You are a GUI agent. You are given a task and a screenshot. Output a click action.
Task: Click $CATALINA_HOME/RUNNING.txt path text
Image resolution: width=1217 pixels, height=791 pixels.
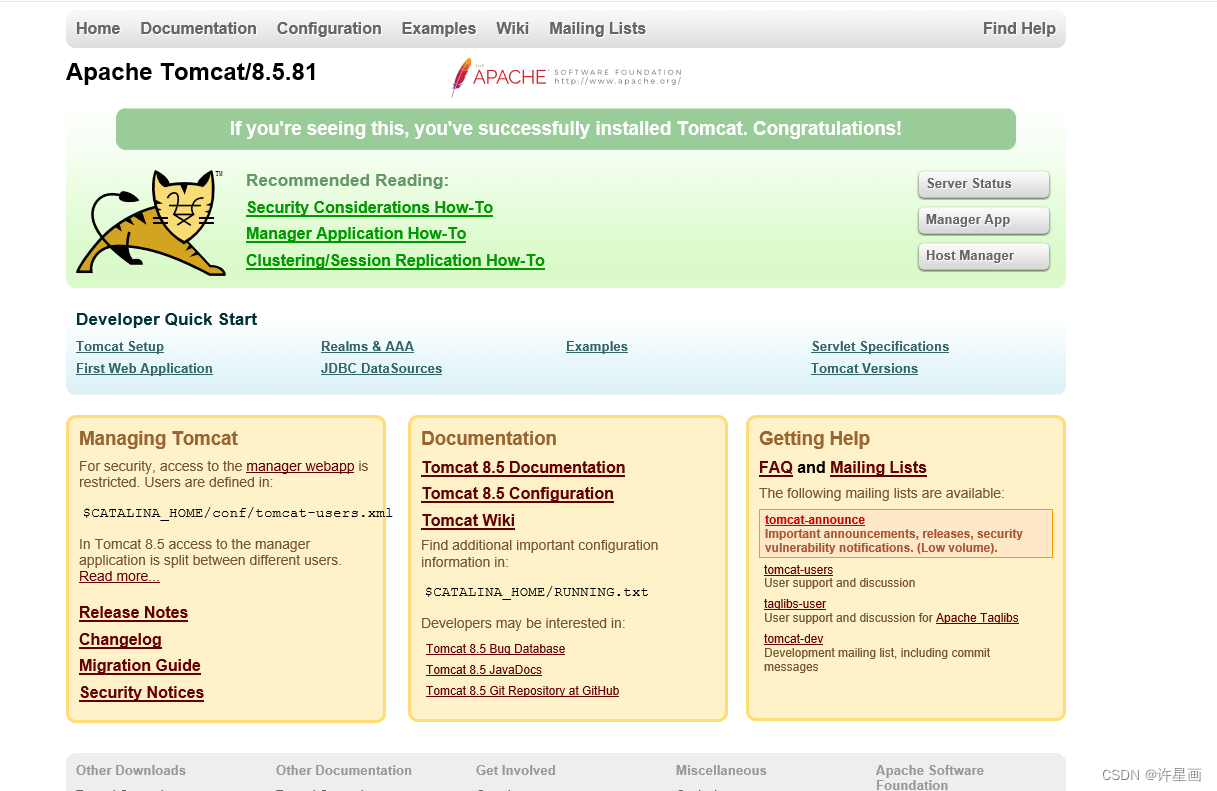click(x=537, y=592)
